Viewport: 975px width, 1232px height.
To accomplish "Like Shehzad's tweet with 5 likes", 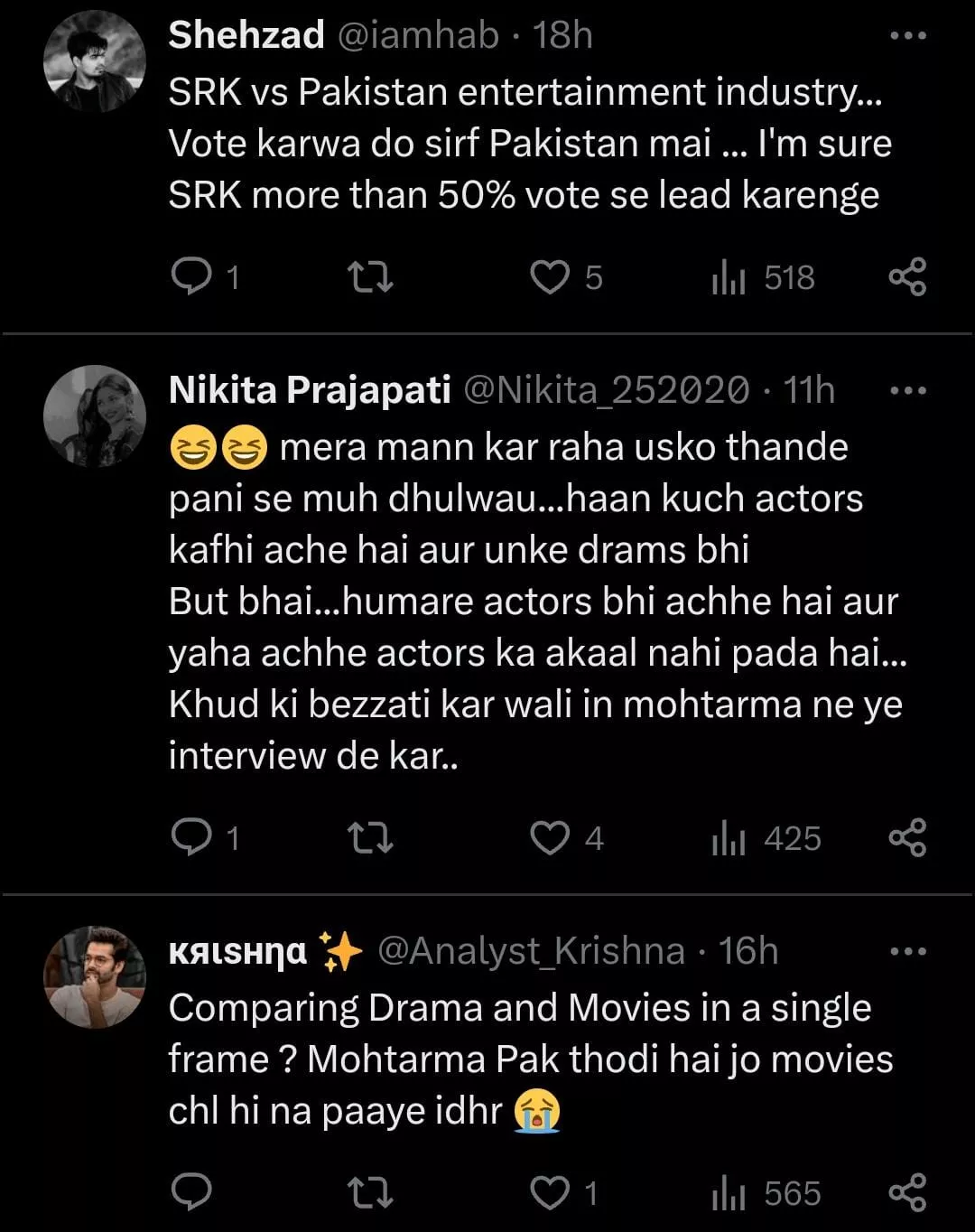I will (x=549, y=277).
